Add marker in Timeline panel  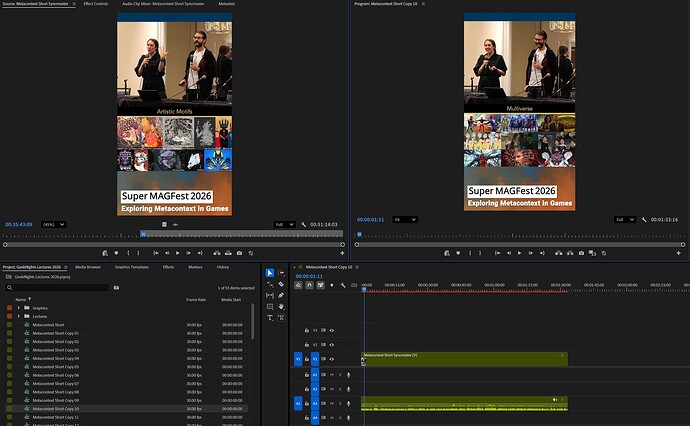(332, 285)
